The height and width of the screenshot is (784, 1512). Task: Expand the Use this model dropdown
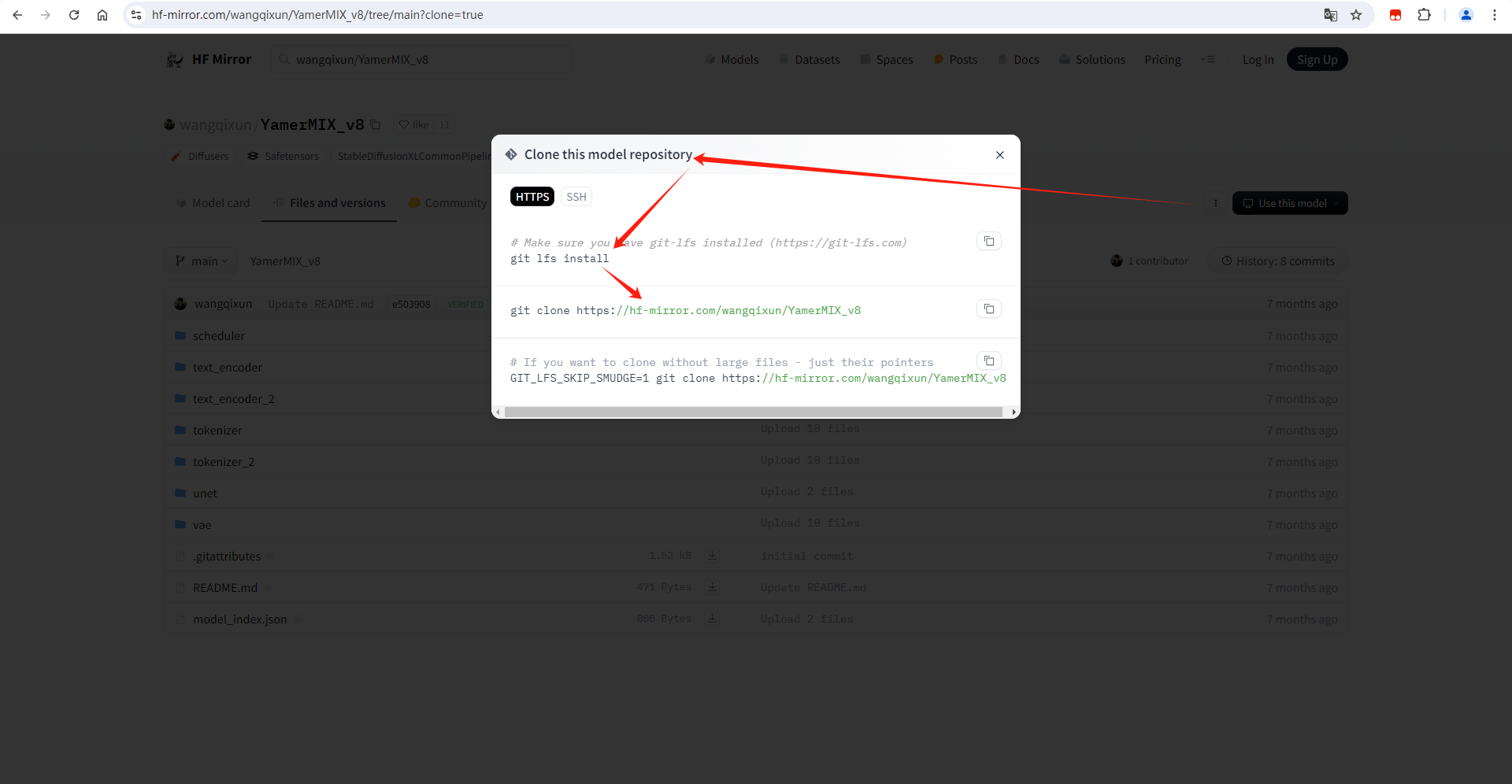[x=1290, y=203]
